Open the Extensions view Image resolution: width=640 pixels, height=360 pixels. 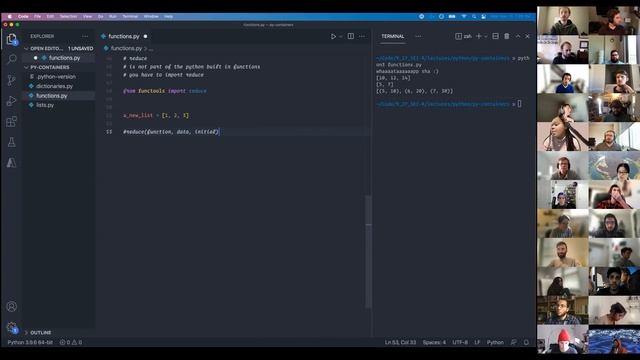click(x=11, y=122)
